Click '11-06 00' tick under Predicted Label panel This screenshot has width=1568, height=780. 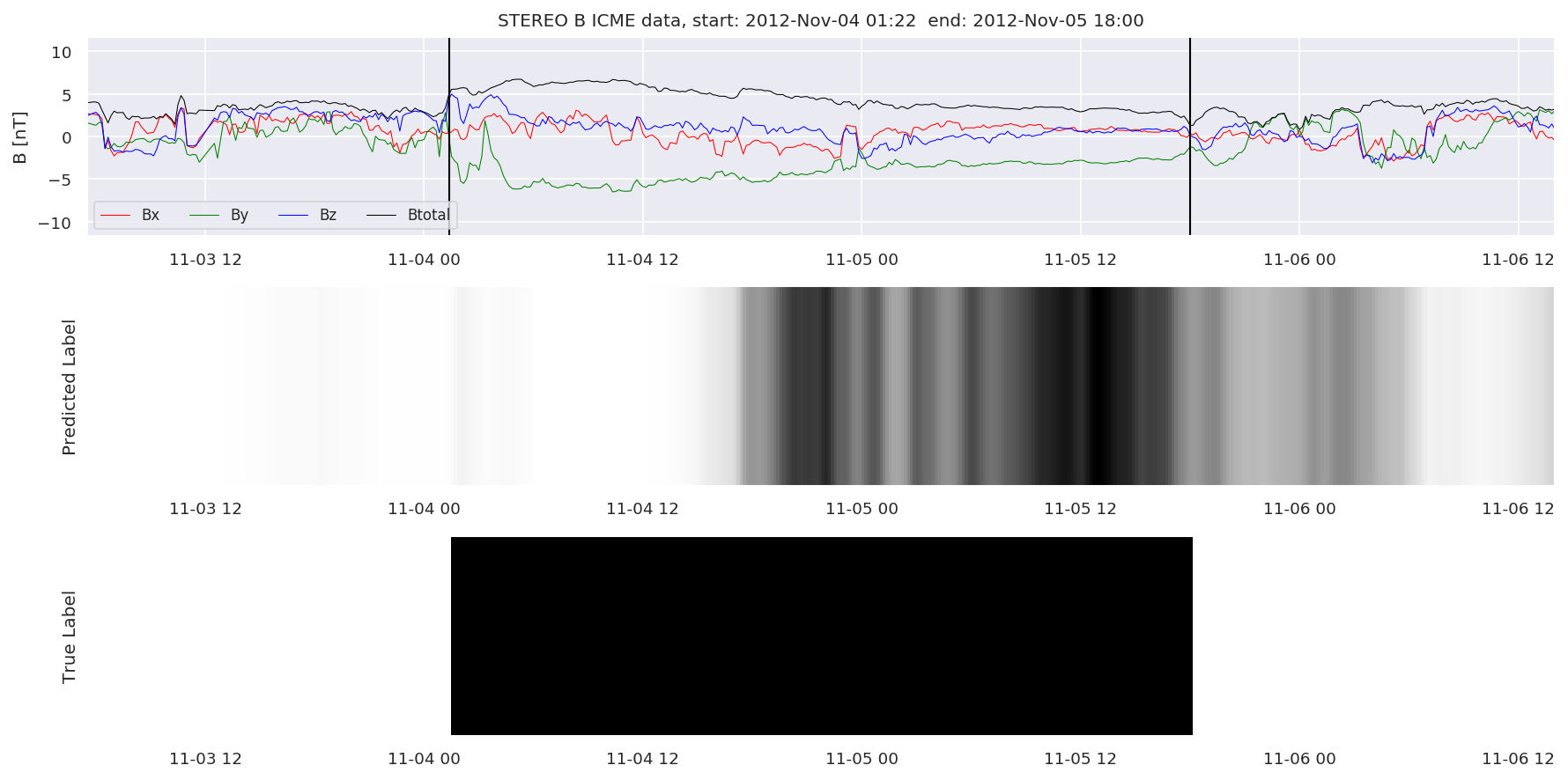(1299, 509)
